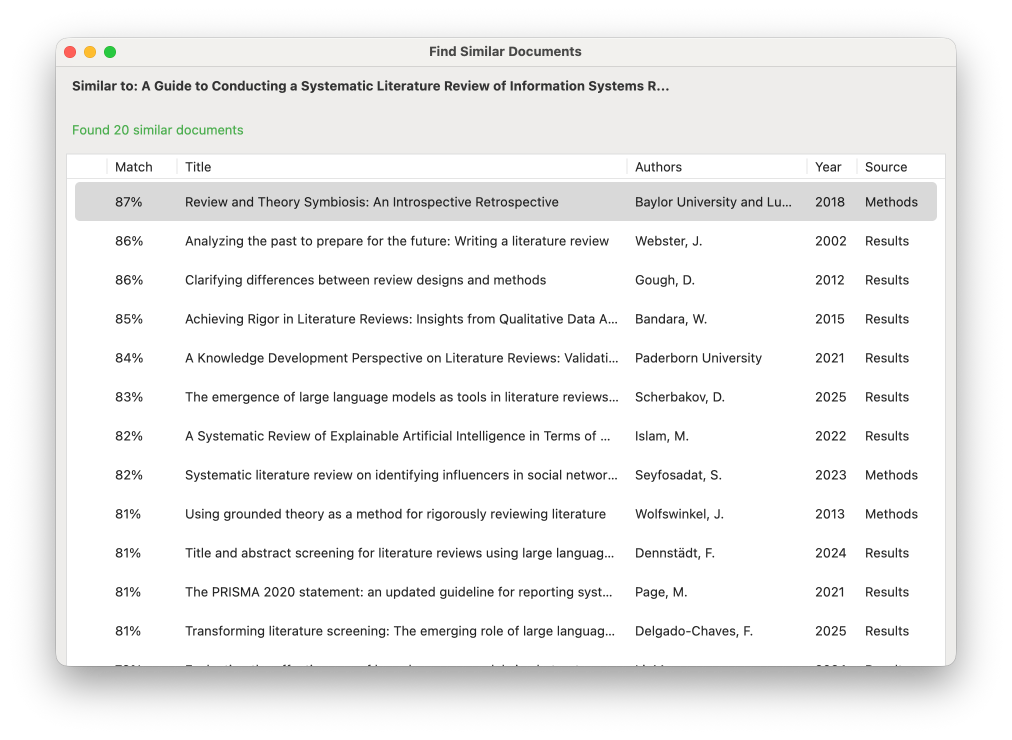Click year 2013 for Wolfswinkel row
The image size is (1012, 740).
pos(830,514)
